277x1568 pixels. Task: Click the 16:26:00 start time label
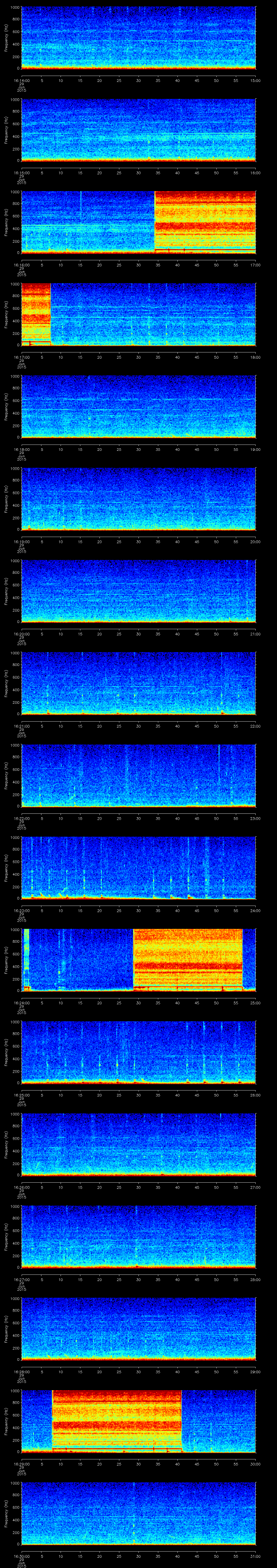pyautogui.click(x=21, y=1187)
